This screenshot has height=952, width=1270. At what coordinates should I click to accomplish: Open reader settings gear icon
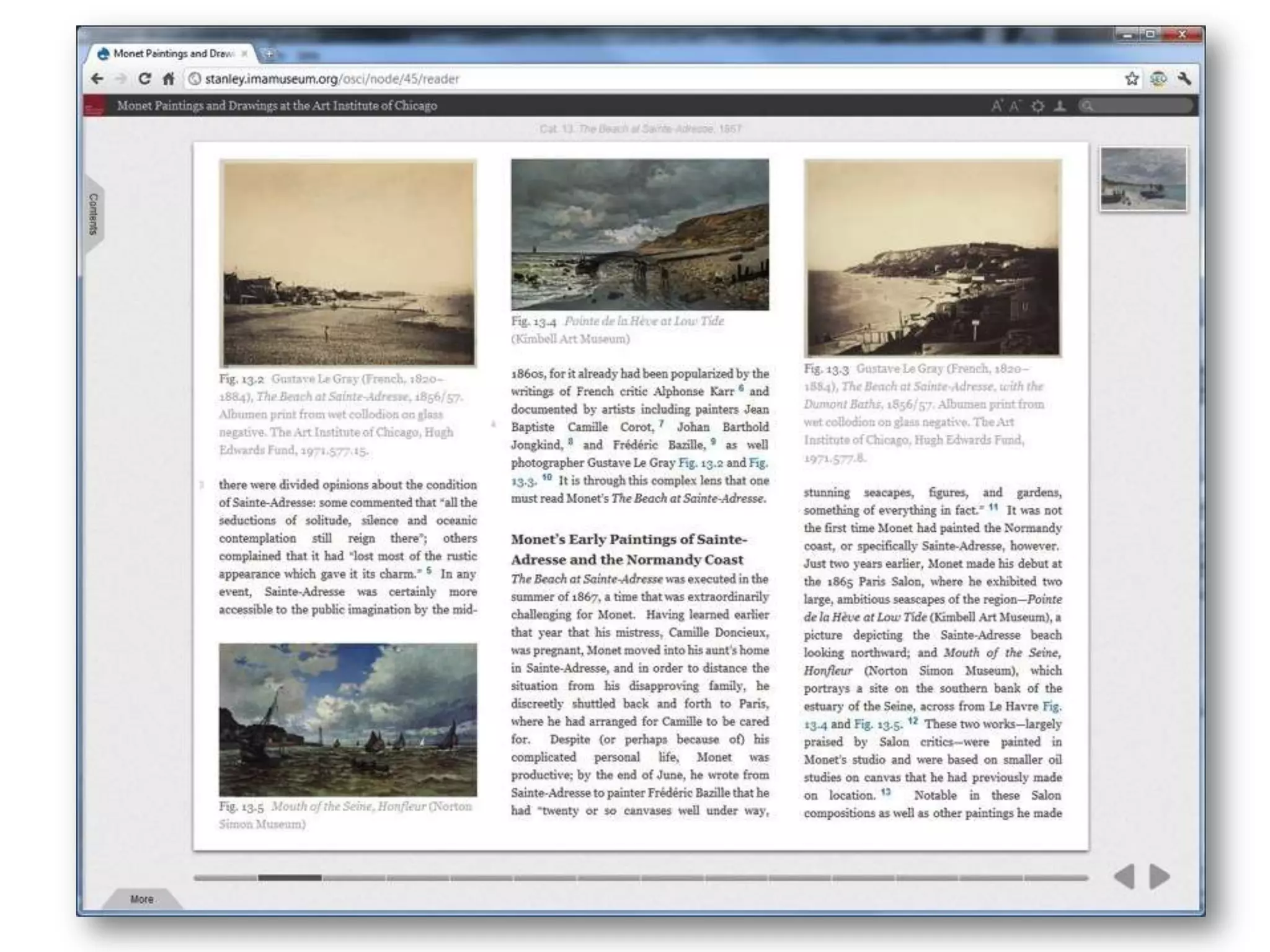(1037, 106)
